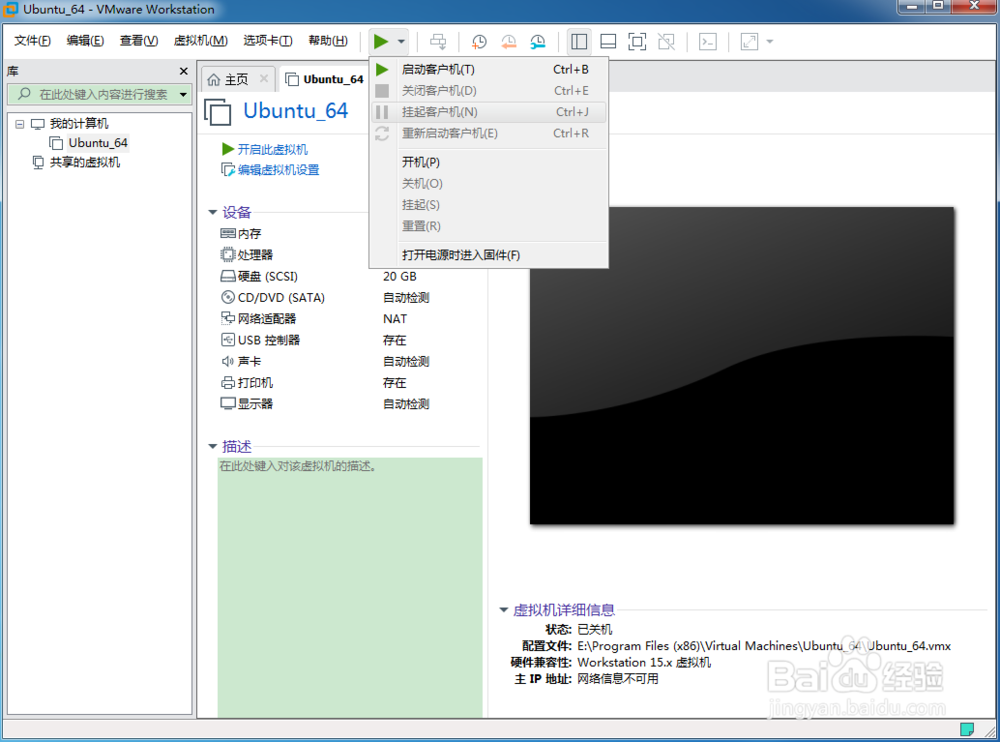Collapse the 设备 section

pyautogui.click(x=212, y=212)
